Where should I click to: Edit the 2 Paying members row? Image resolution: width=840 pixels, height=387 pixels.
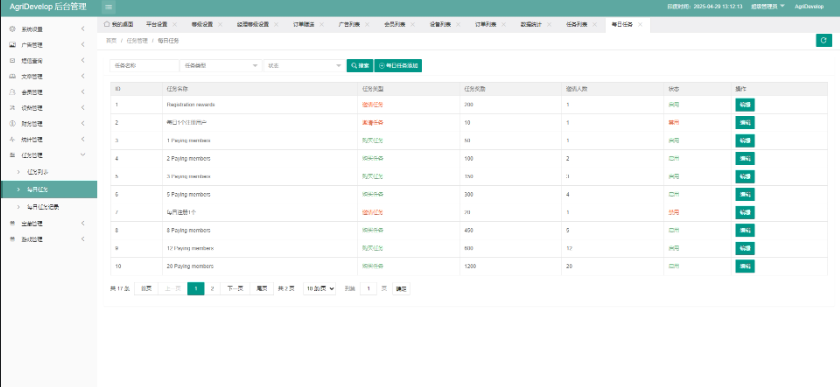745,159
